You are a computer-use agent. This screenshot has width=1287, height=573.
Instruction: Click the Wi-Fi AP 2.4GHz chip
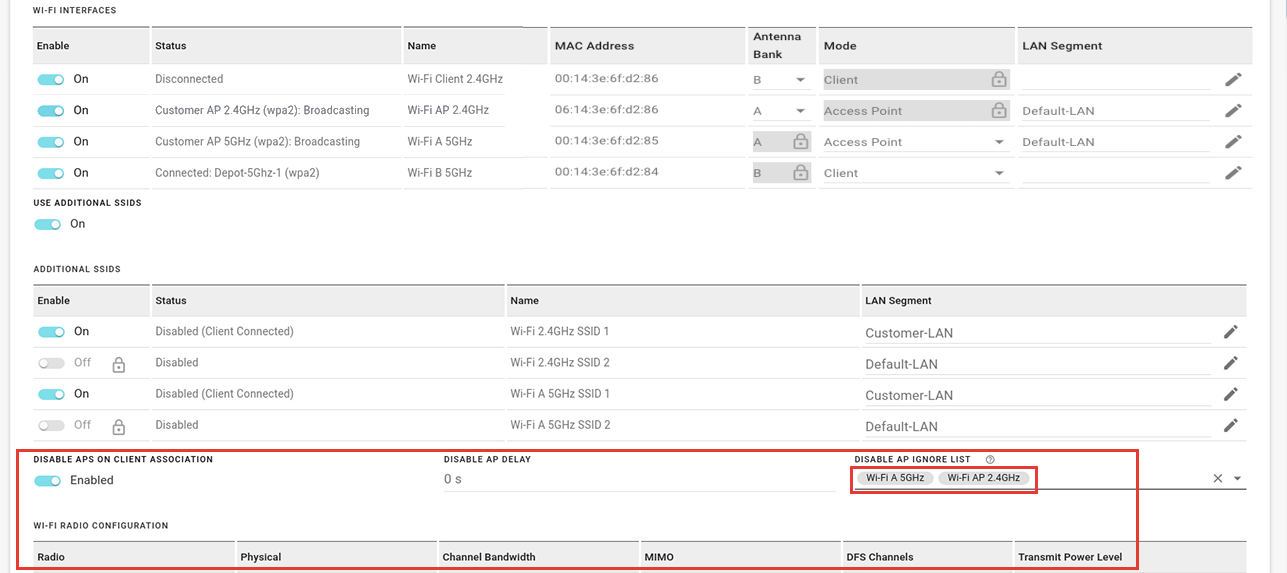coord(983,478)
